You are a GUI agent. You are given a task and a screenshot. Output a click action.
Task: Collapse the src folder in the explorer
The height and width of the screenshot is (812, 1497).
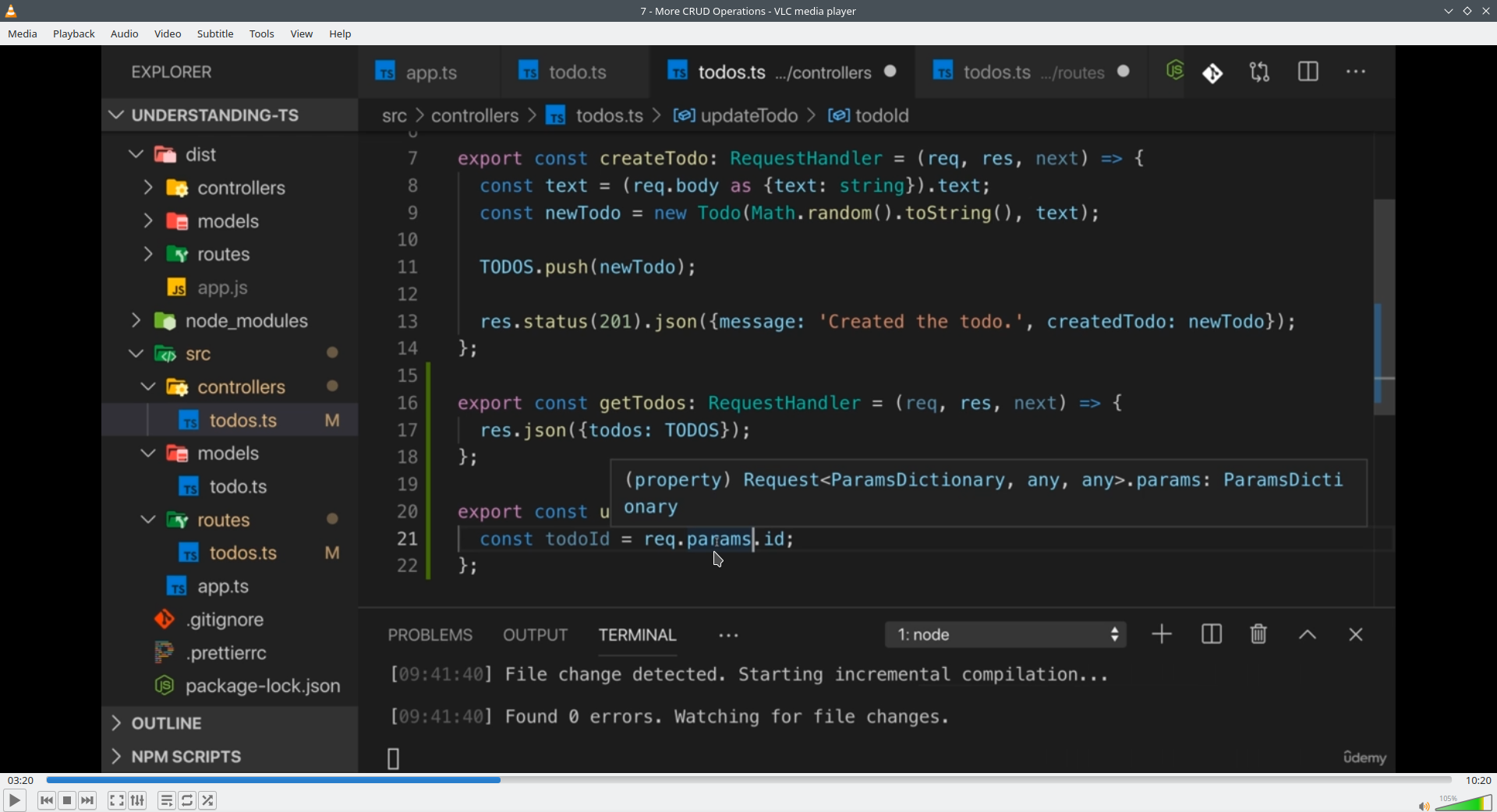(x=135, y=354)
